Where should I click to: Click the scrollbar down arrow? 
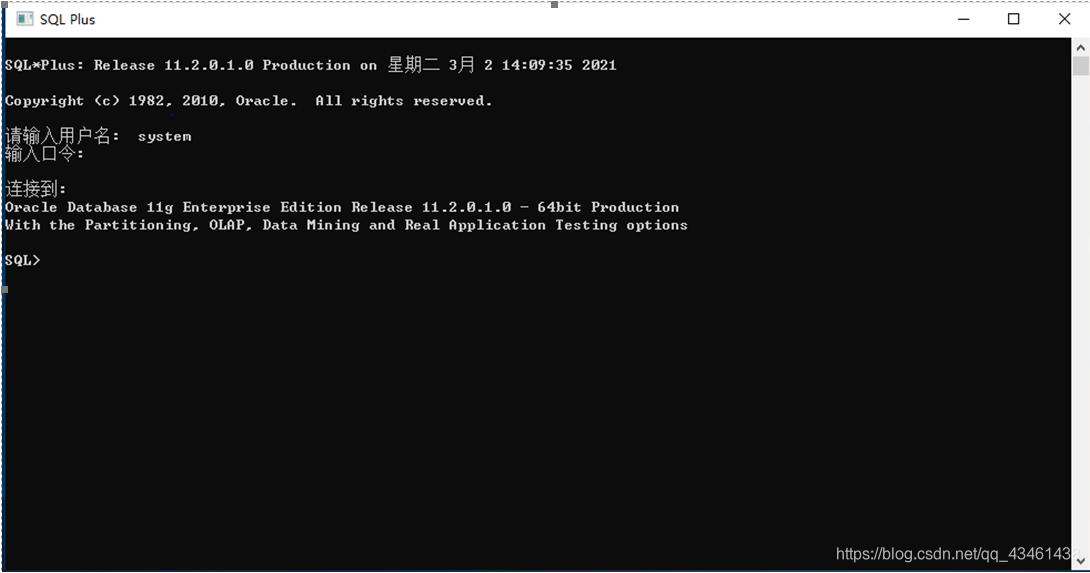coord(1080,559)
